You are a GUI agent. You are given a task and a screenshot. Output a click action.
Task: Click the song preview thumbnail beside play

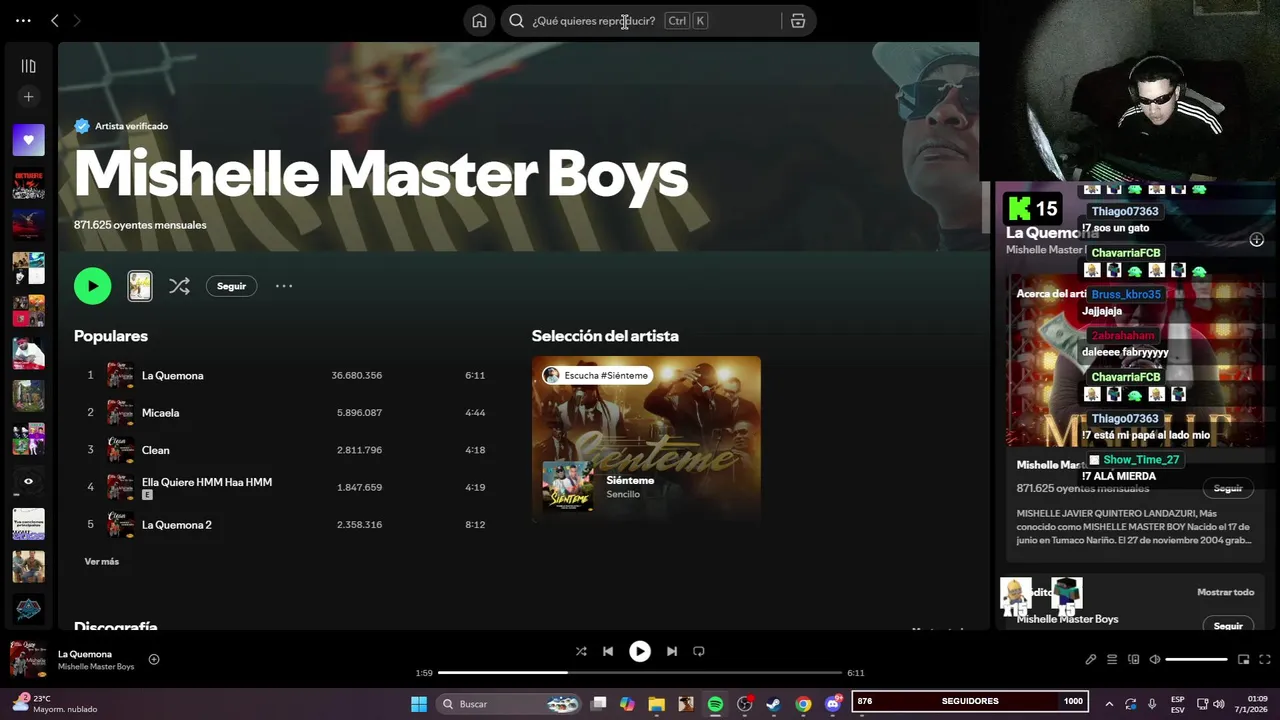tap(140, 286)
